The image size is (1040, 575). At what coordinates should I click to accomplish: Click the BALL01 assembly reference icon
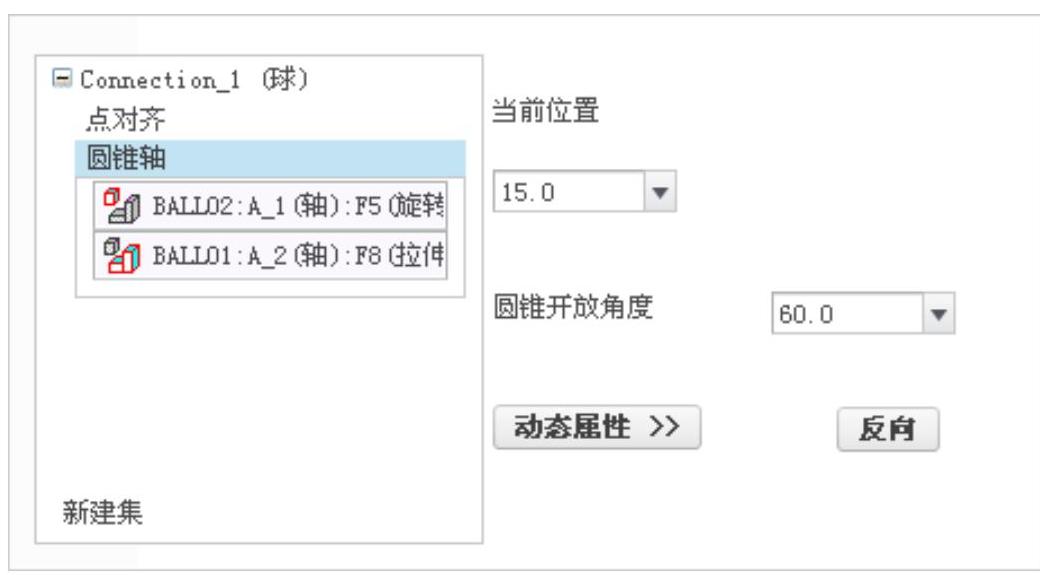point(122,256)
